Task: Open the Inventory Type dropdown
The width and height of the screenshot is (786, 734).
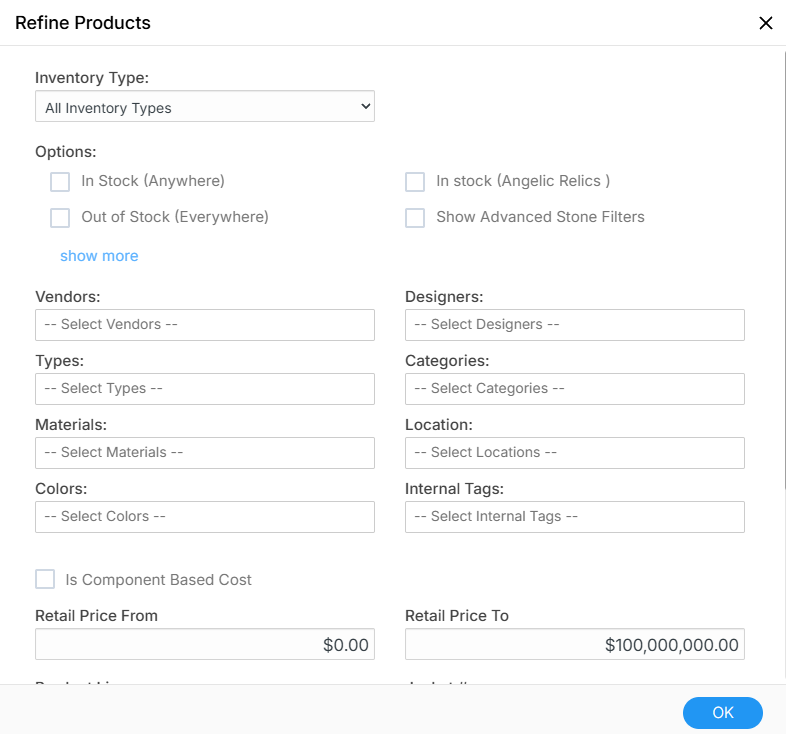Action: (205, 107)
